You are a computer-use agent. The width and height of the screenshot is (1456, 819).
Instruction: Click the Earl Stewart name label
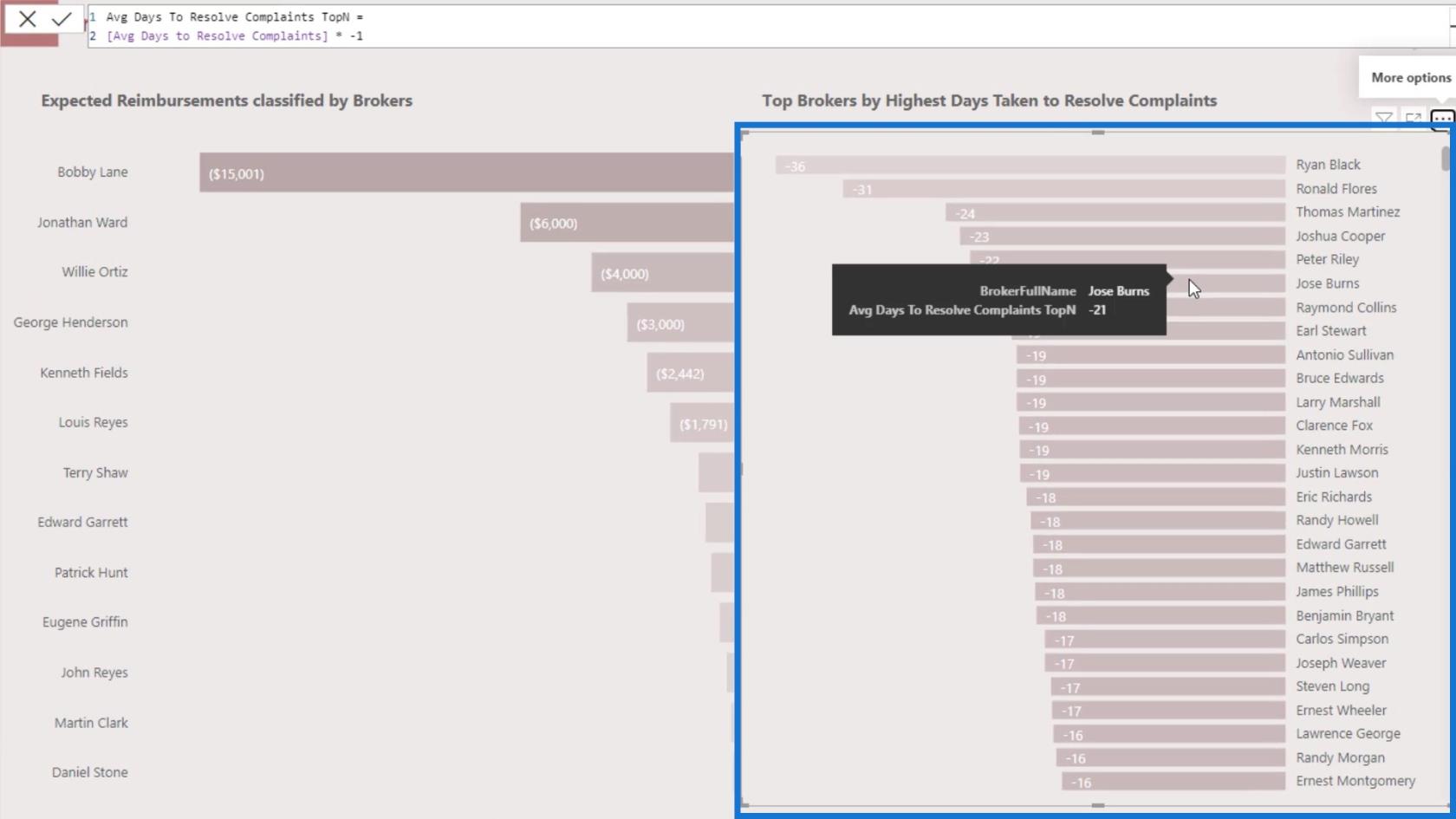[1331, 331]
